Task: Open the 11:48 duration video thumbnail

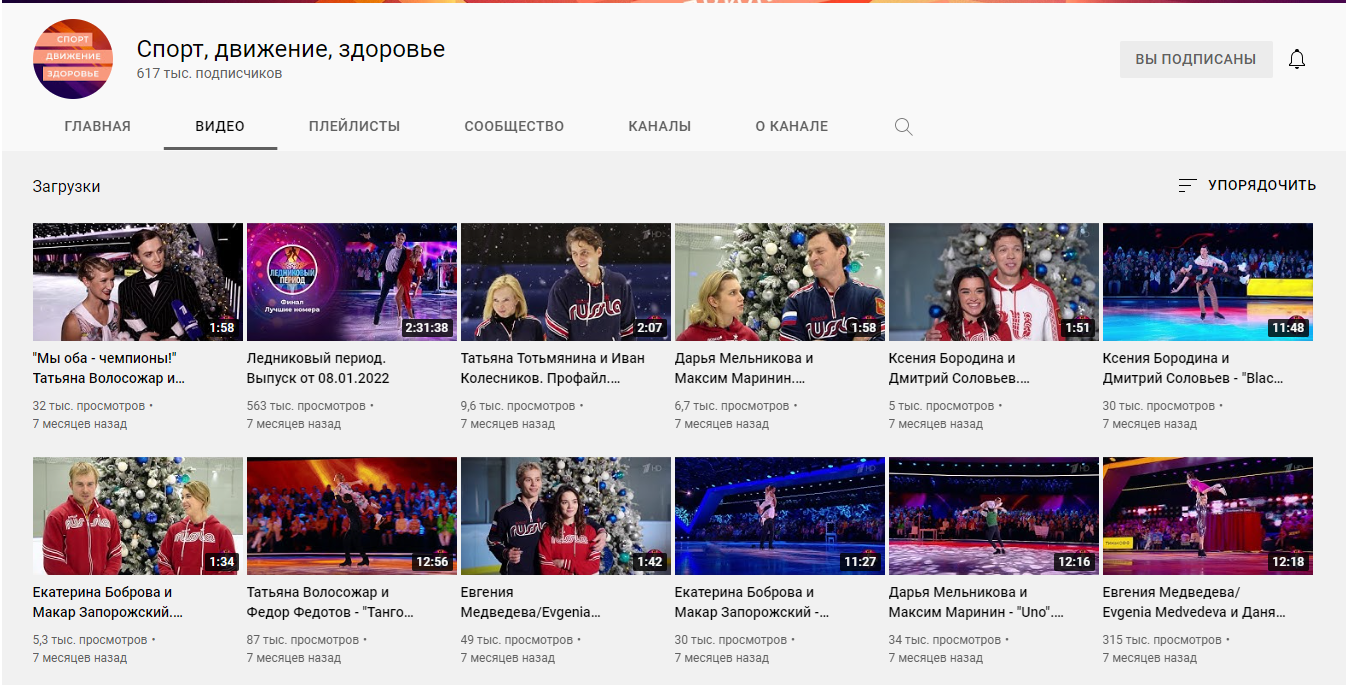Action: (x=1207, y=282)
